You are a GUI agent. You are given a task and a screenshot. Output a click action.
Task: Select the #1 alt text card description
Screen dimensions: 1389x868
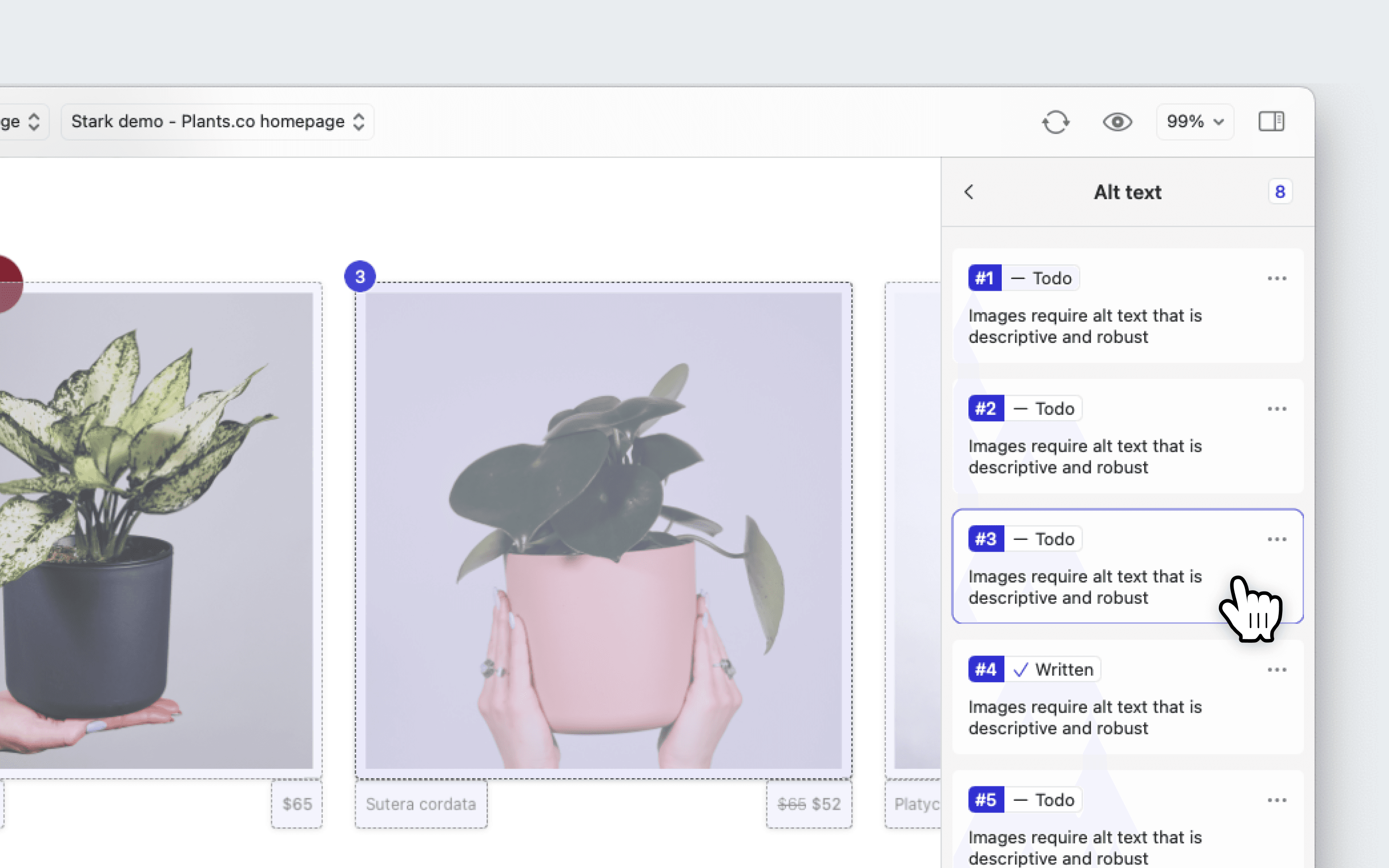tap(1085, 326)
